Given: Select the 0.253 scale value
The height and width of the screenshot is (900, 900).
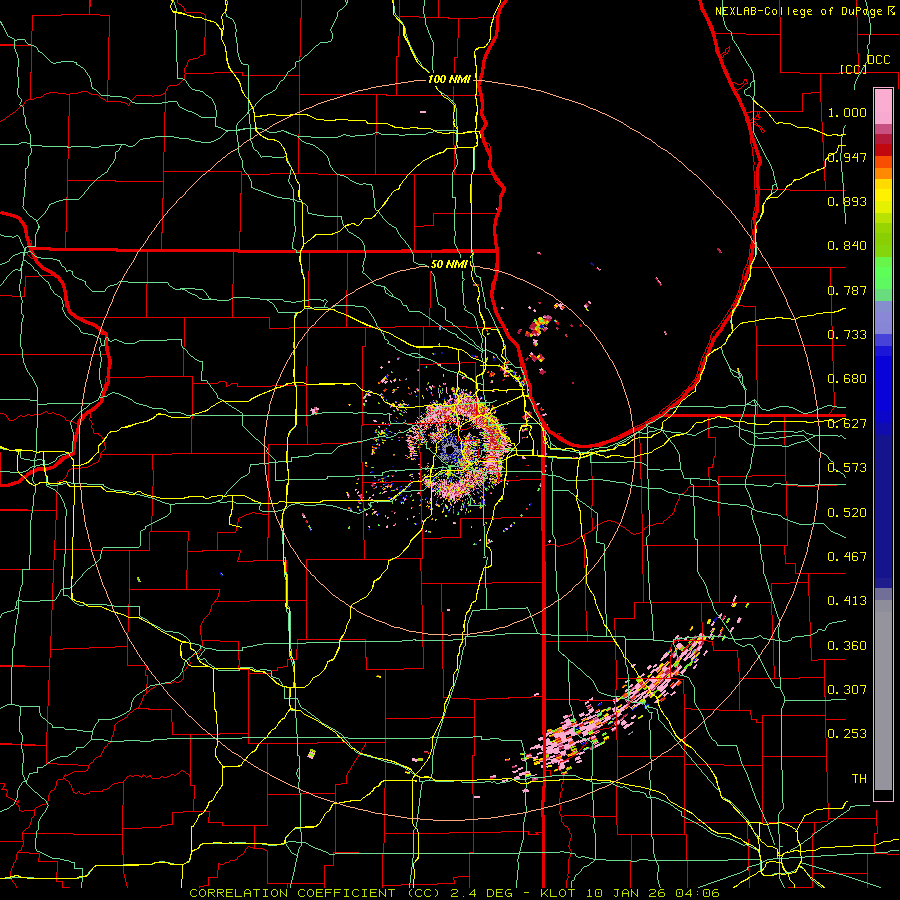Looking at the screenshot, I should tap(847, 734).
